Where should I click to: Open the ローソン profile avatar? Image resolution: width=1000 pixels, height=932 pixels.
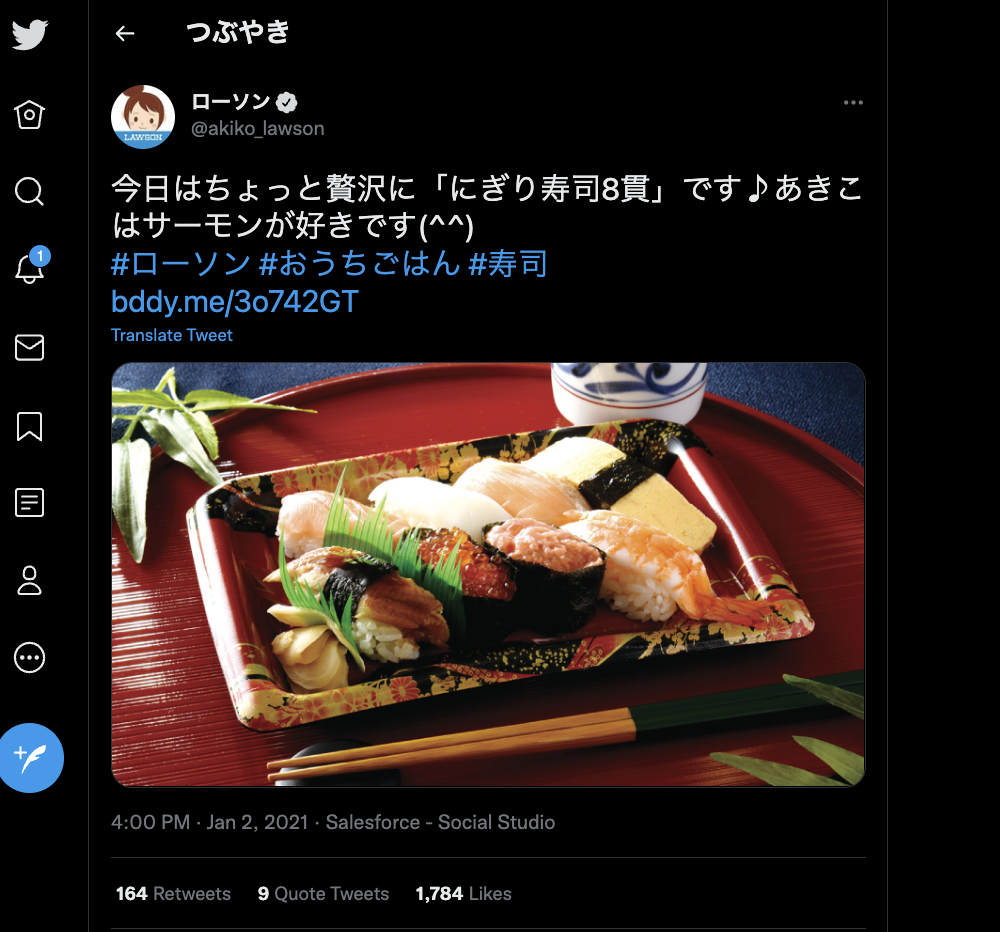point(143,117)
